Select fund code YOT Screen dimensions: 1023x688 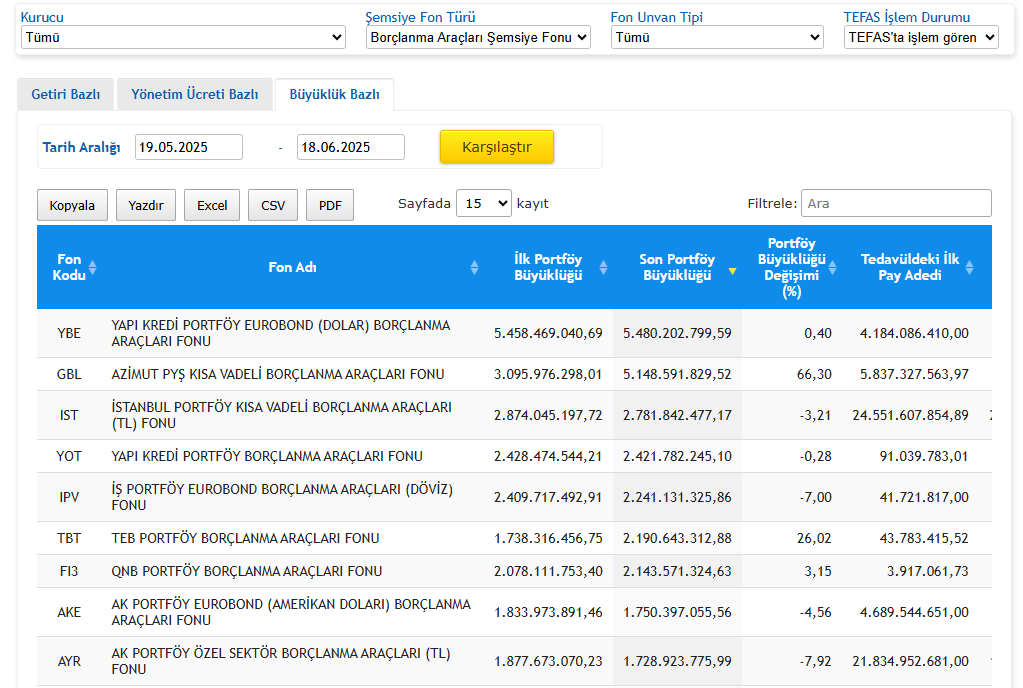point(69,456)
